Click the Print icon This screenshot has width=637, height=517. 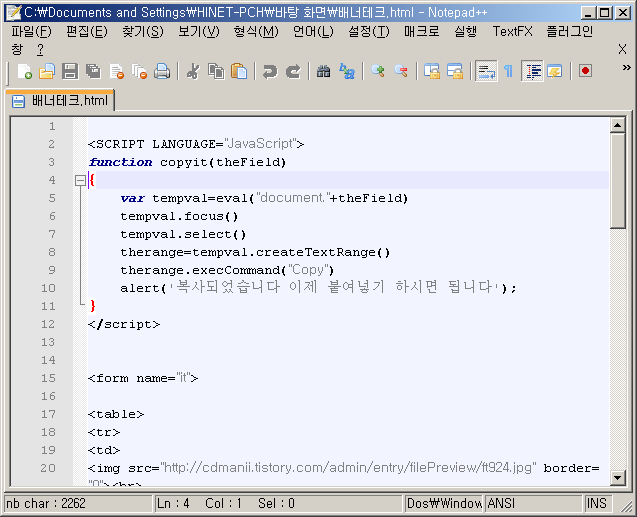[x=162, y=71]
